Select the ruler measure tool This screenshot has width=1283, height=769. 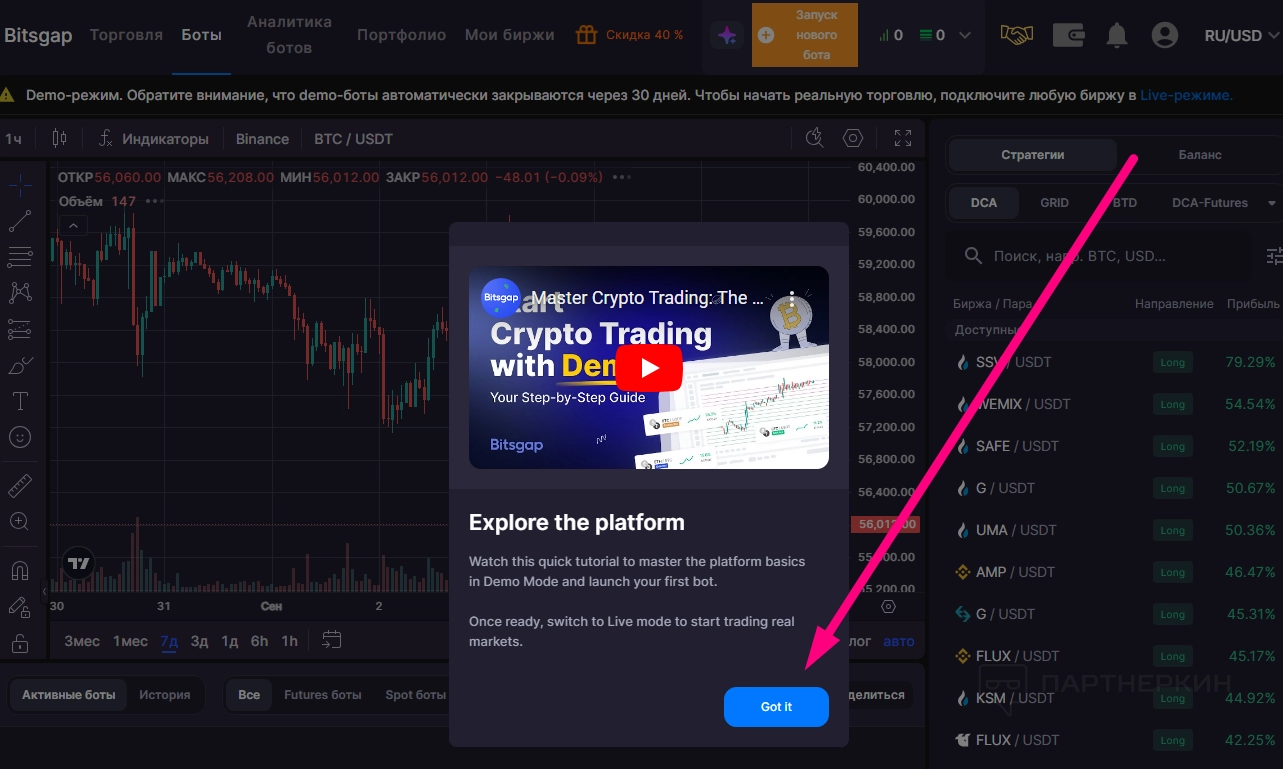(20, 486)
